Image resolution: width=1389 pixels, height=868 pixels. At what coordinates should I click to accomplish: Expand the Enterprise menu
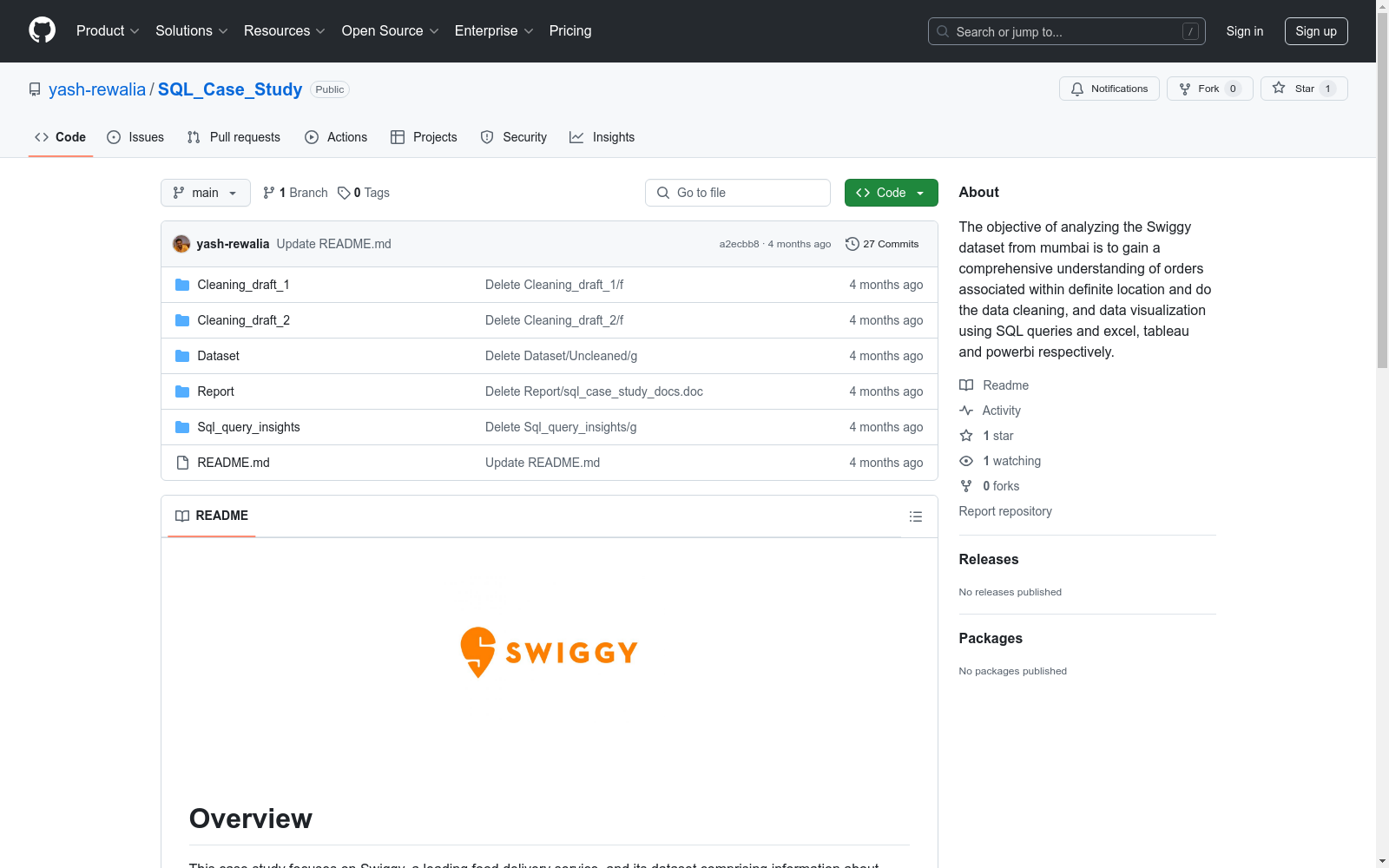[x=494, y=31]
